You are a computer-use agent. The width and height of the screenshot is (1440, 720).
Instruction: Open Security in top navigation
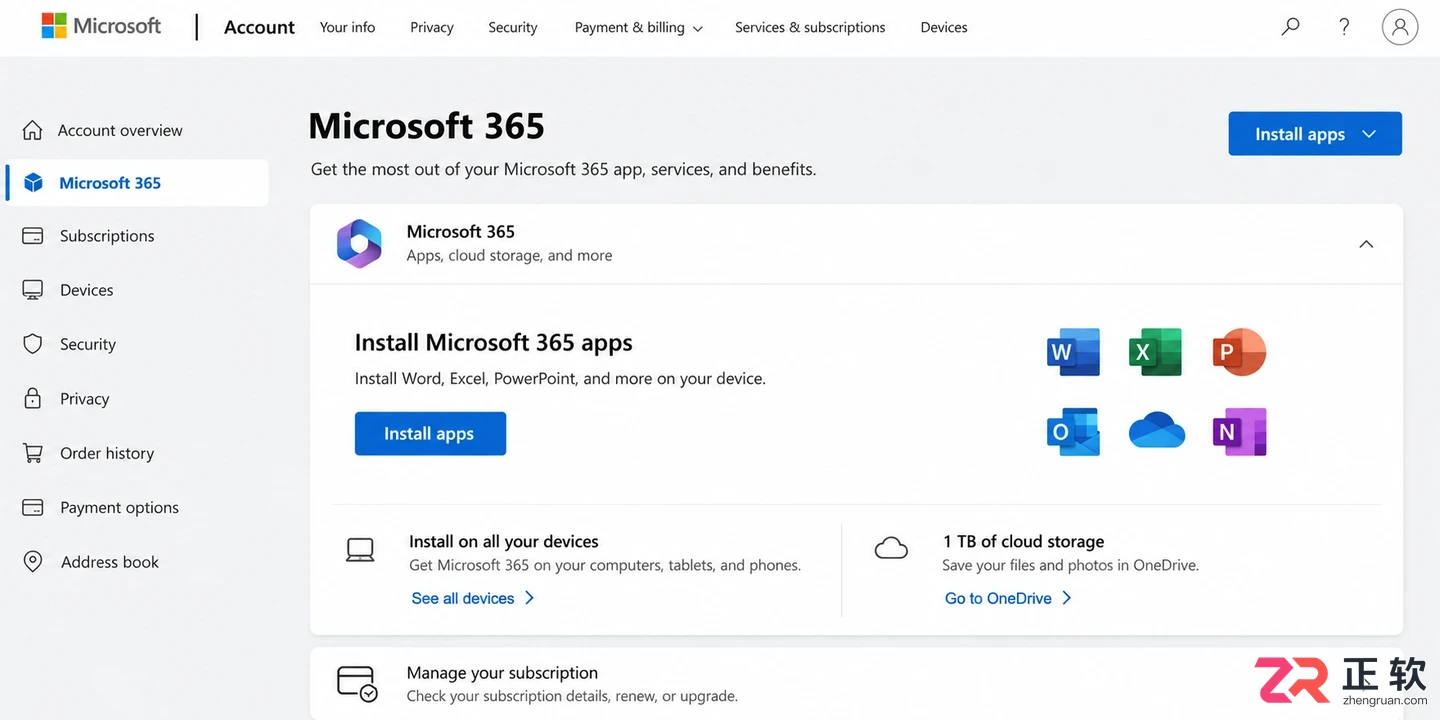pos(513,28)
